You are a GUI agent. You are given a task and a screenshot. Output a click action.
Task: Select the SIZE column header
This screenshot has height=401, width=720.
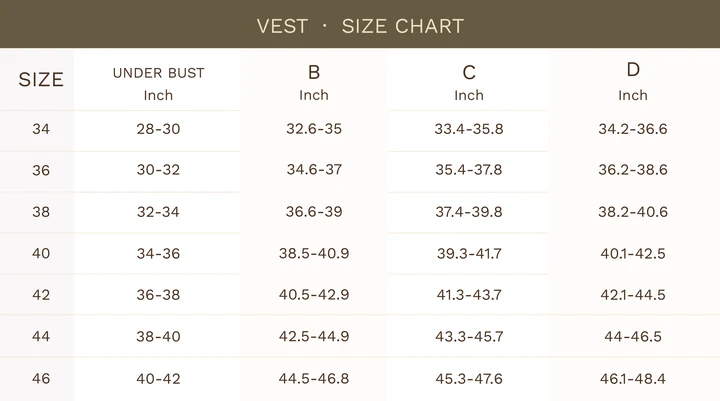41,80
